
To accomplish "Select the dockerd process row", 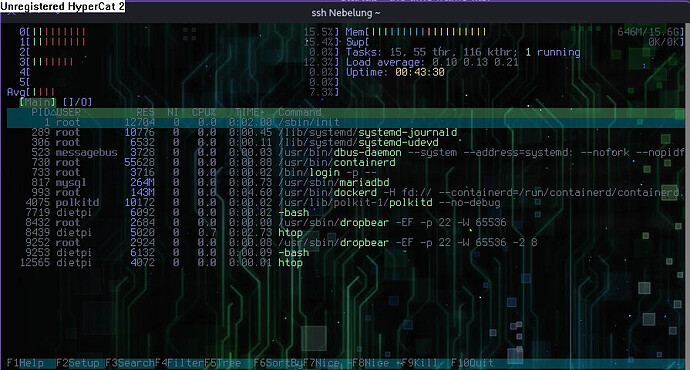I will click(346, 193).
